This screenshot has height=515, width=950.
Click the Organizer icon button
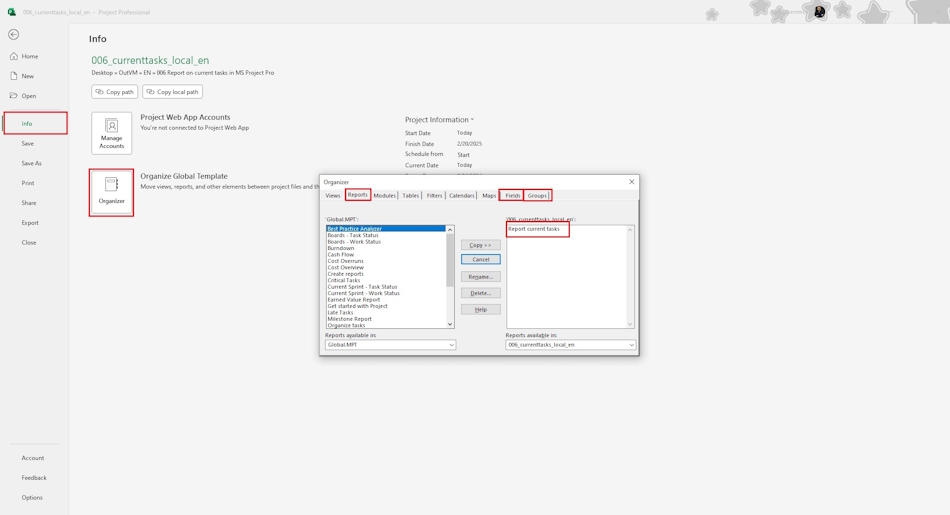click(111, 193)
